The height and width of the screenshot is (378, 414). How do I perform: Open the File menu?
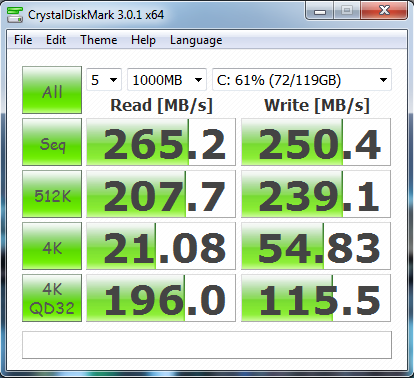[x=23, y=40]
